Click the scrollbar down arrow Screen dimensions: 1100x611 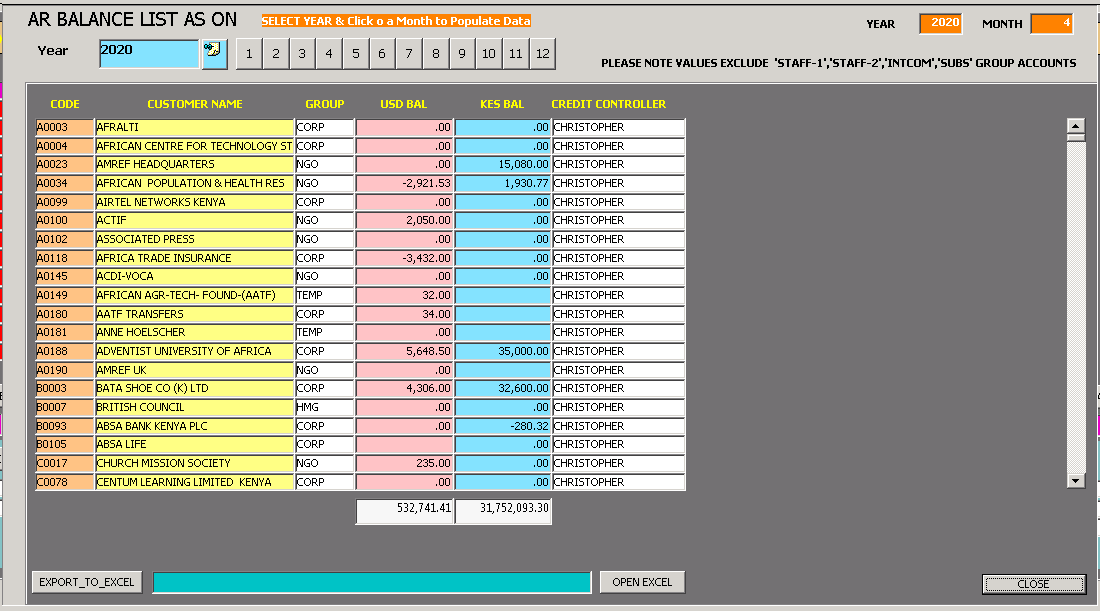click(x=1075, y=481)
